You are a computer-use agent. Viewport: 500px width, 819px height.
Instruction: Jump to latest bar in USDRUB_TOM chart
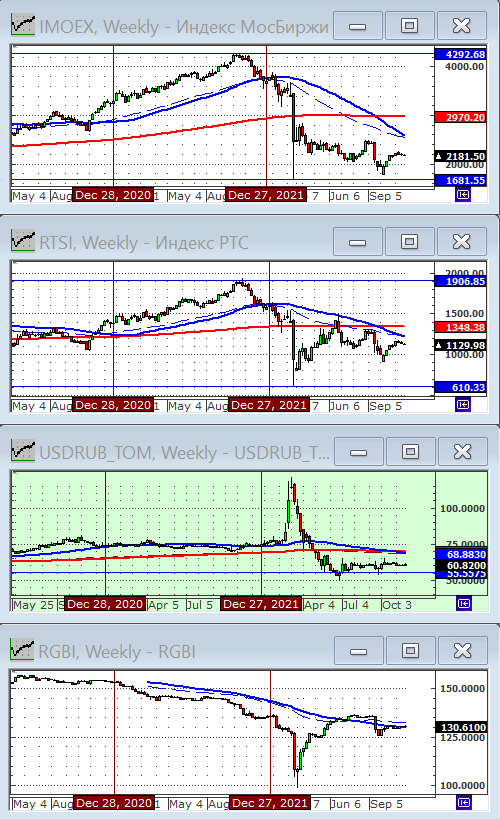coord(463,604)
